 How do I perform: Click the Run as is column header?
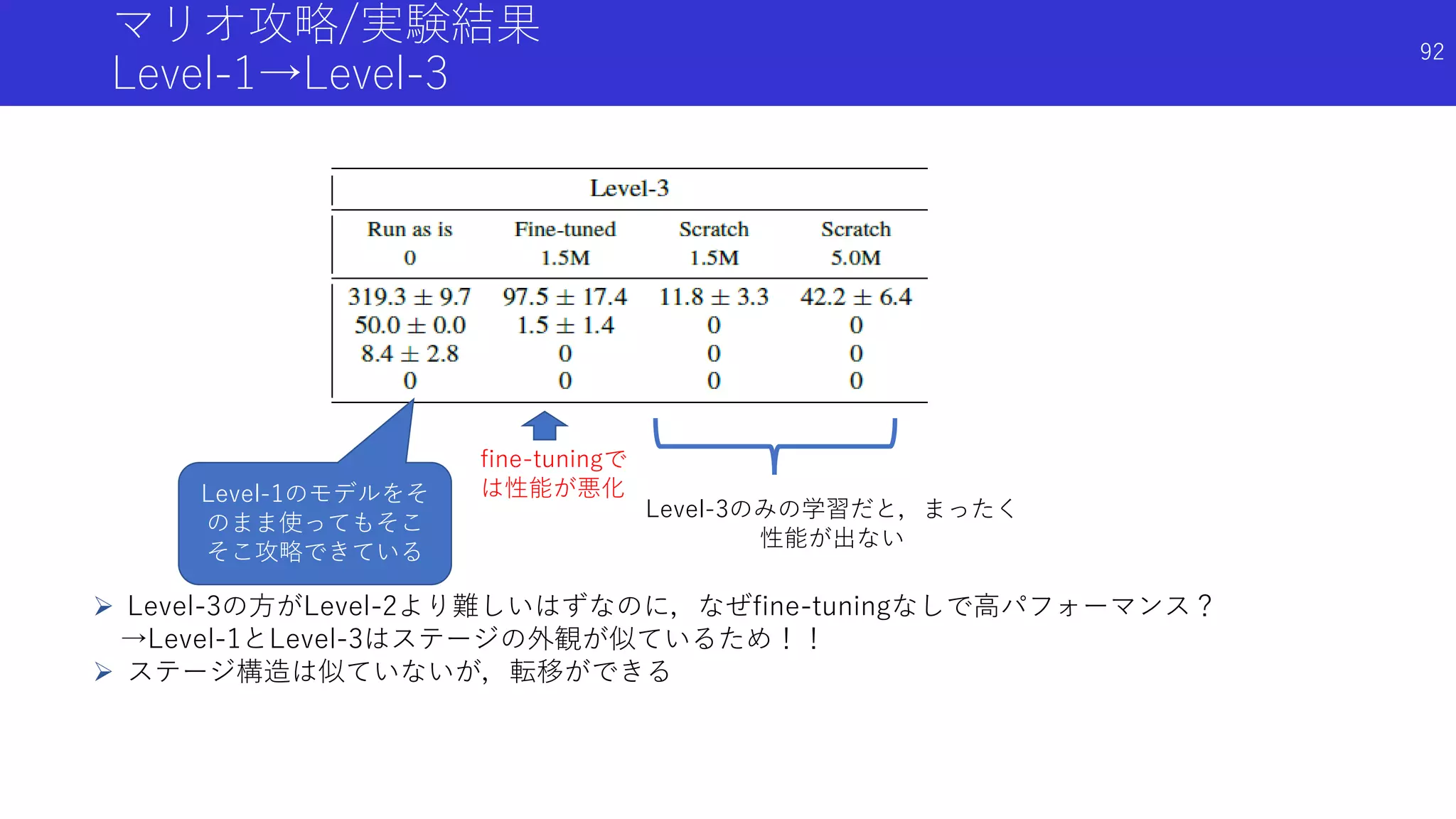tap(409, 230)
